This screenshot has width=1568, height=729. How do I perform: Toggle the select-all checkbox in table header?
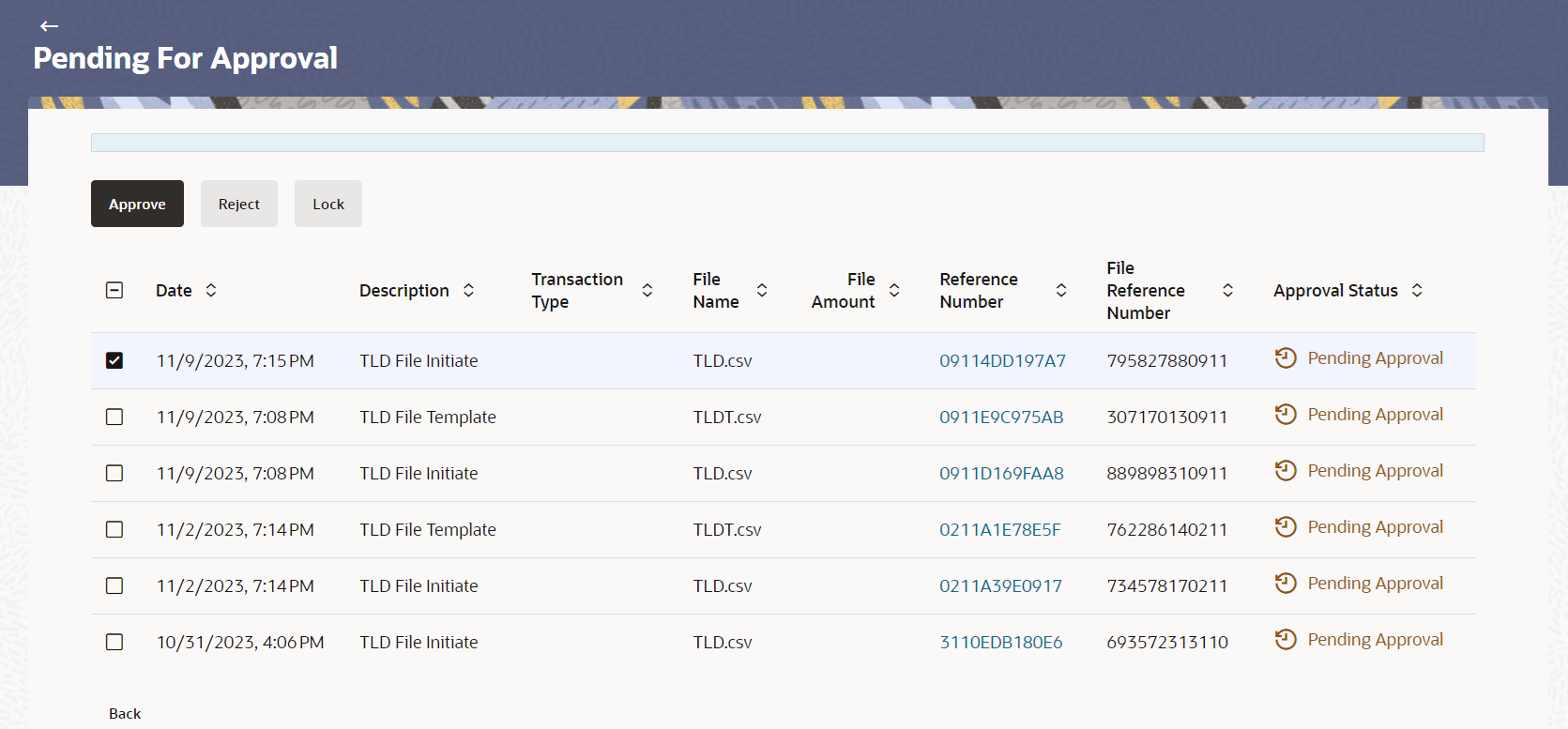pyautogui.click(x=114, y=291)
